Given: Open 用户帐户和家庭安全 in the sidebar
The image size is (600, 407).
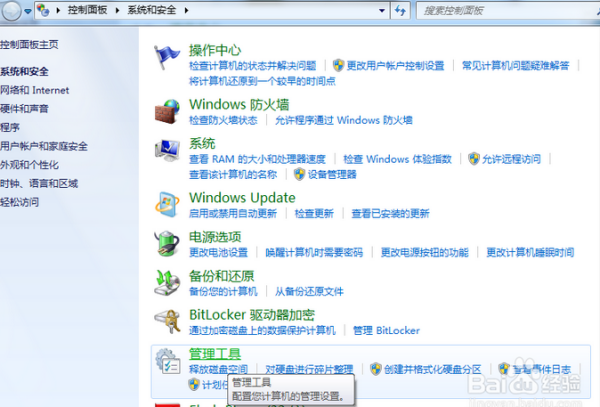Looking at the screenshot, I should pyautogui.click(x=44, y=146).
